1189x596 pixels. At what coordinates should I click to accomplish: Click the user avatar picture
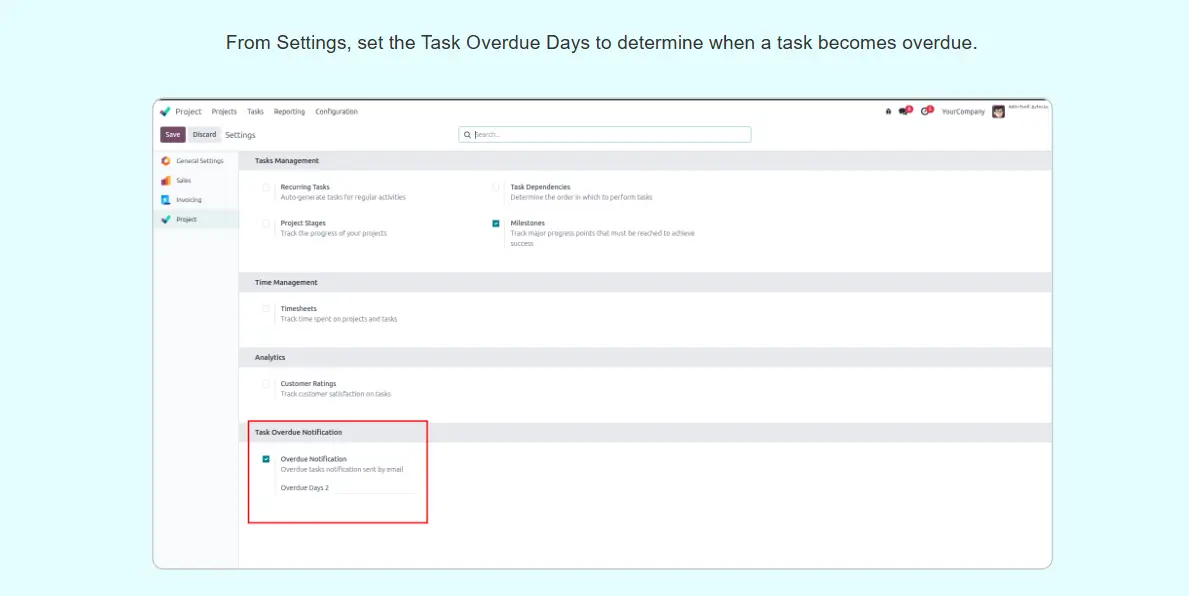pyautogui.click(x=998, y=112)
